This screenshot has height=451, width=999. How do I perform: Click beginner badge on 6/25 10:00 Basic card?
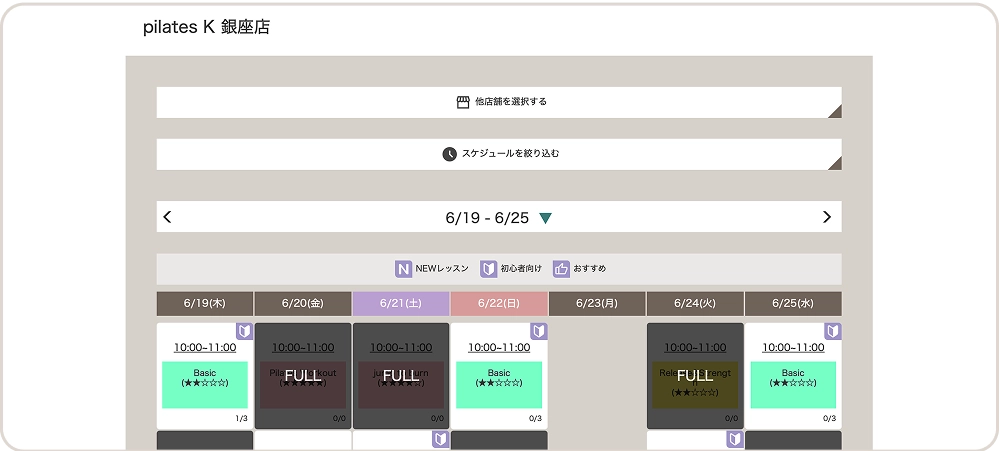pos(833,331)
